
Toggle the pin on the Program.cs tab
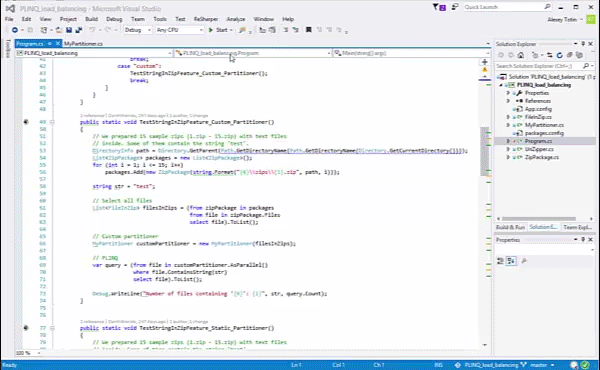[50, 44]
